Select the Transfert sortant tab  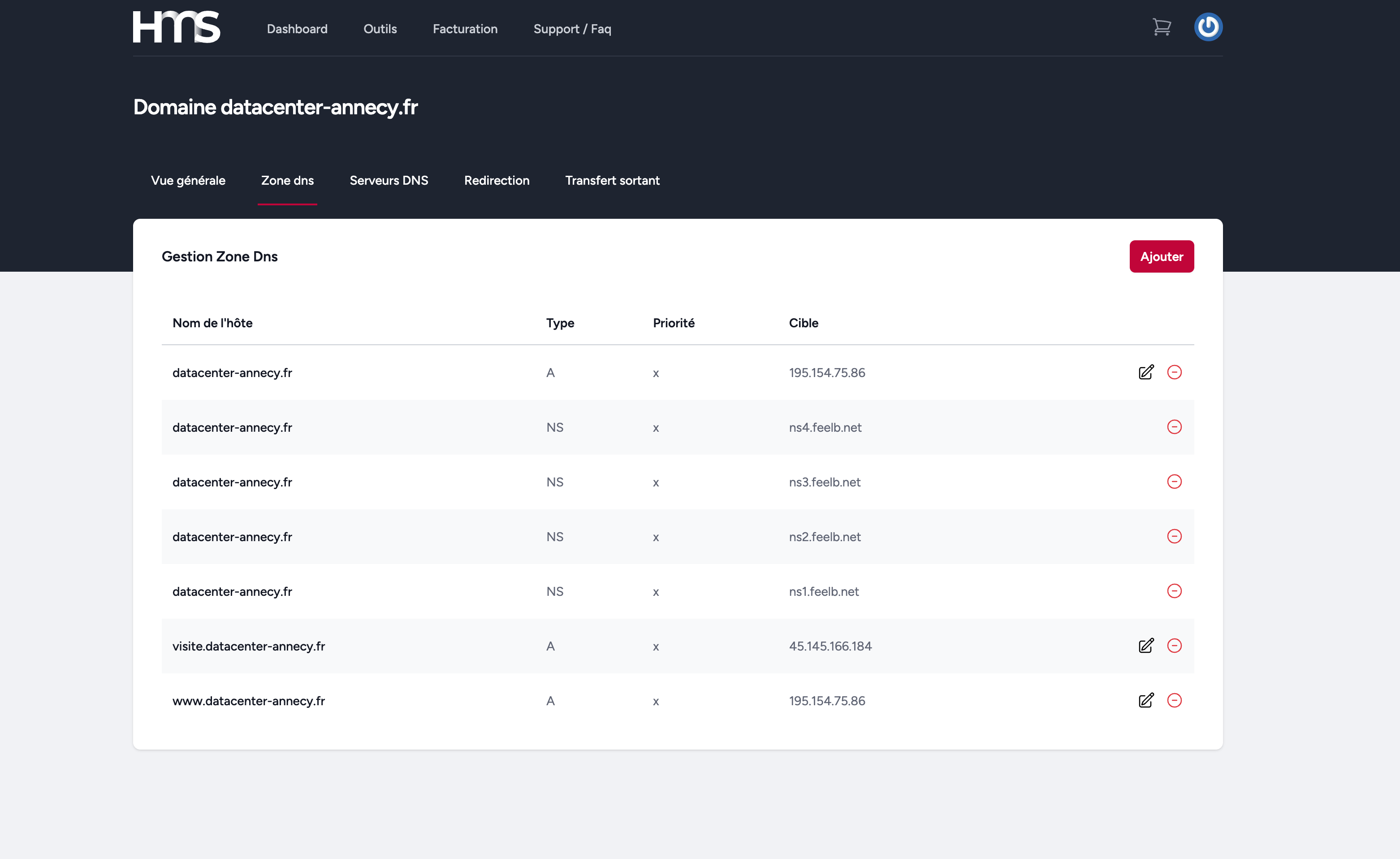(612, 180)
